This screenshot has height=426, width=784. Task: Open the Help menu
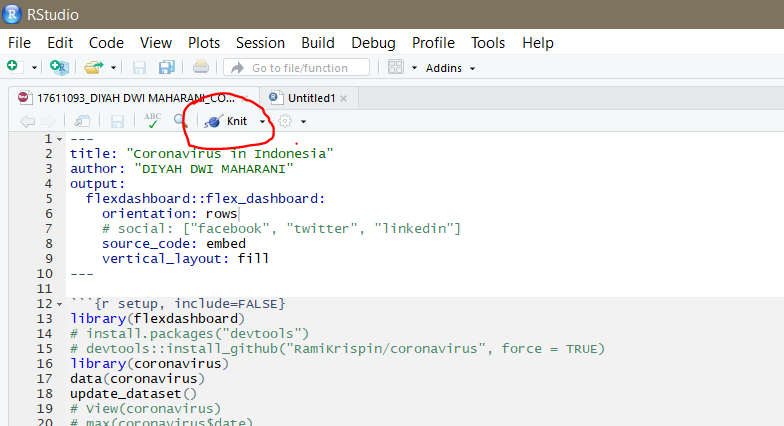(538, 43)
